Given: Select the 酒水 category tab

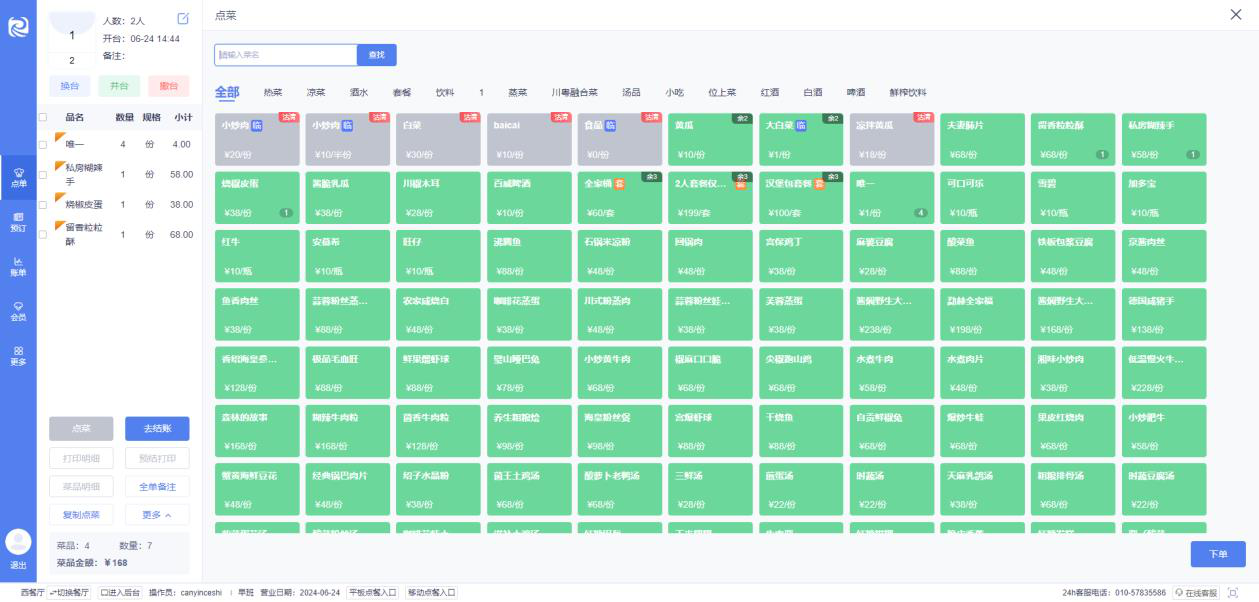Looking at the screenshot, I should tap(359, 92).
